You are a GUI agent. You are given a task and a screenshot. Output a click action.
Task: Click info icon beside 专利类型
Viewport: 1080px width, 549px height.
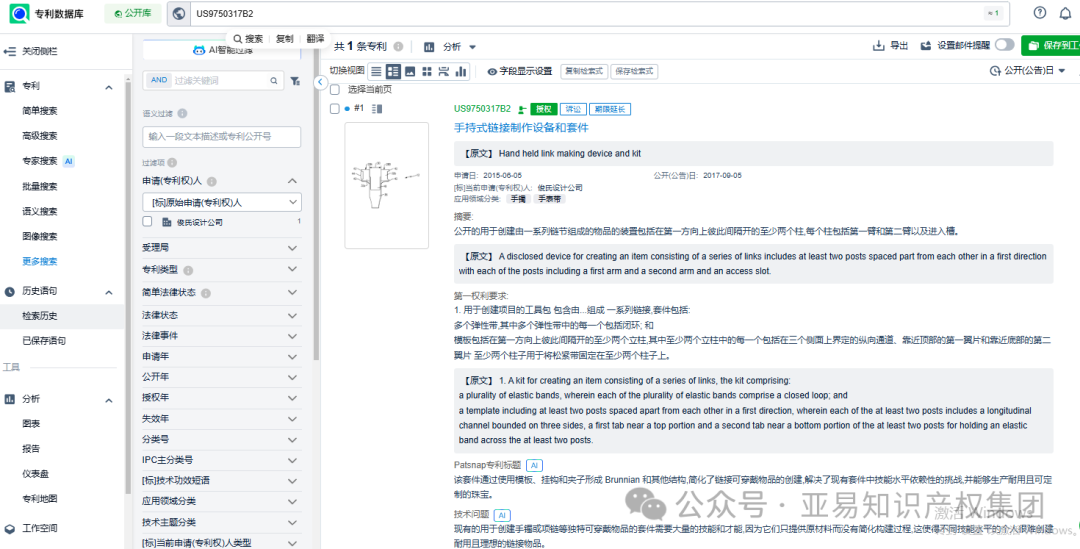(188, 270)
